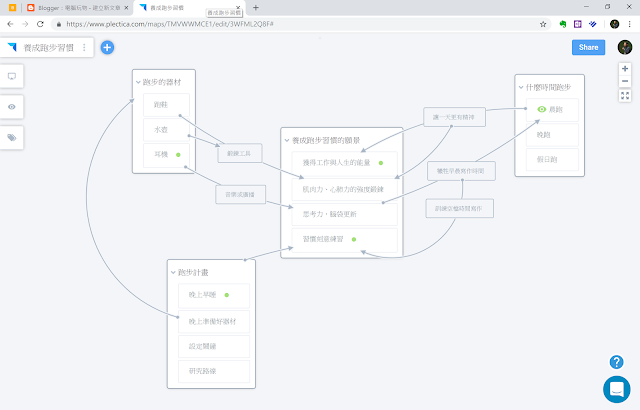Open the tags panel in the left sidebar

click(12, 137)
